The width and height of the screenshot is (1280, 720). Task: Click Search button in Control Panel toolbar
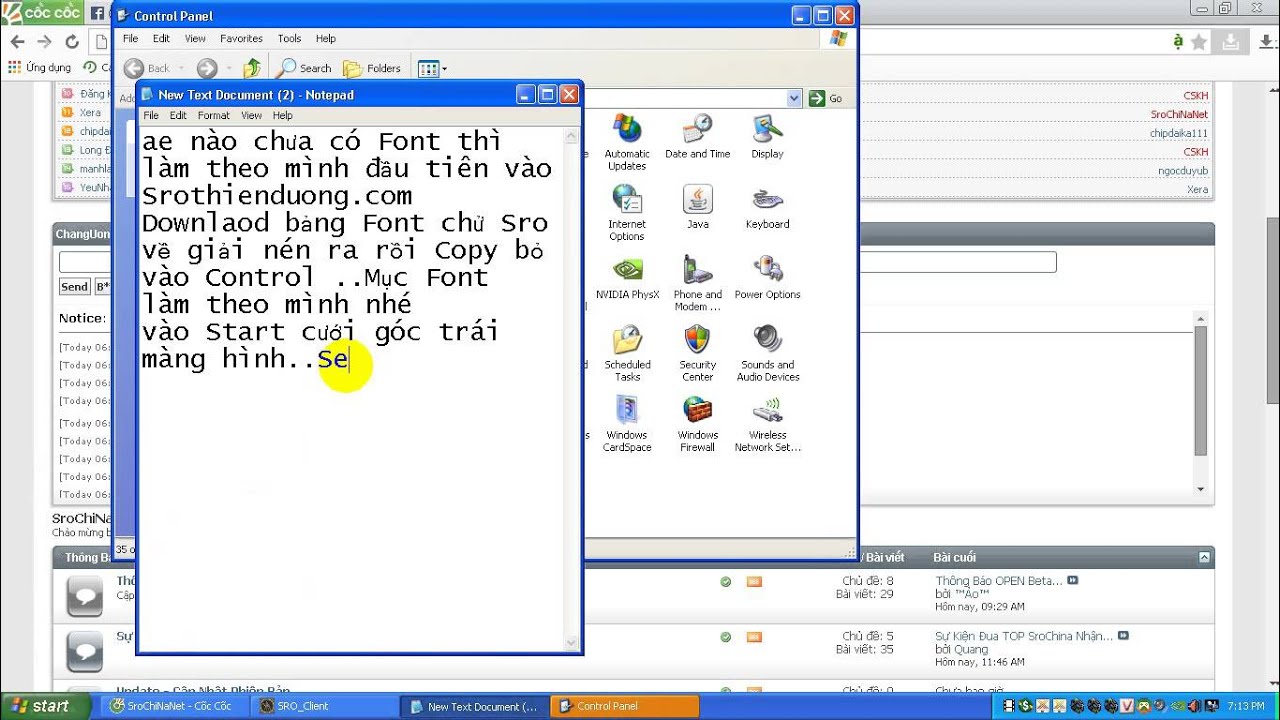304,68
